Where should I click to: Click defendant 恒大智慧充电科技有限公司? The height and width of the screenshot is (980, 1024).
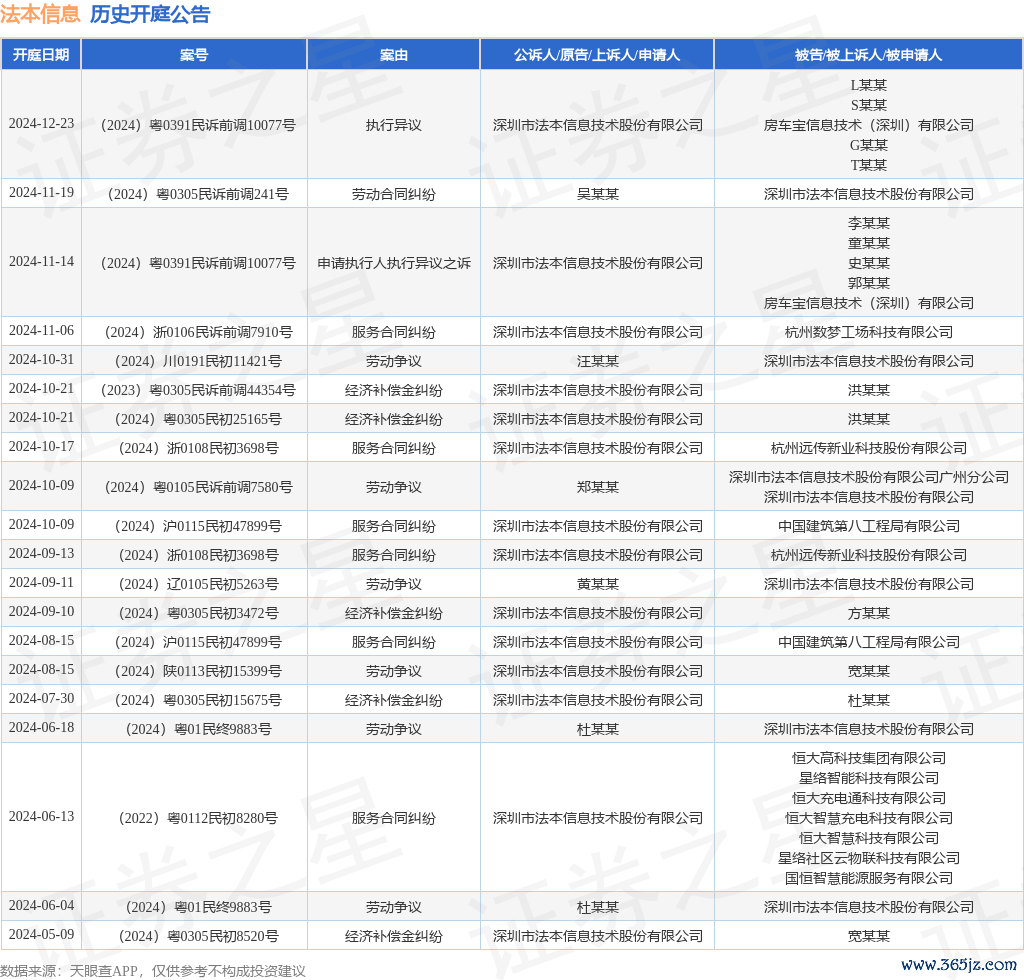coord(869,818)
